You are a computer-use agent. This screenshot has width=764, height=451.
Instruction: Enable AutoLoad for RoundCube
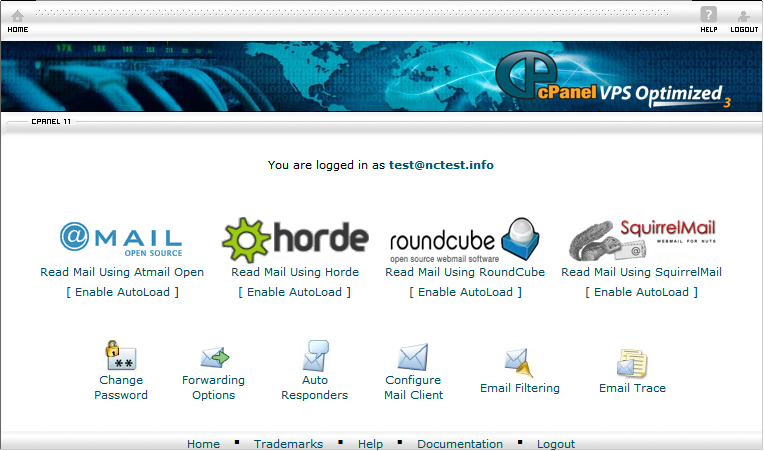tap(465, 292)
